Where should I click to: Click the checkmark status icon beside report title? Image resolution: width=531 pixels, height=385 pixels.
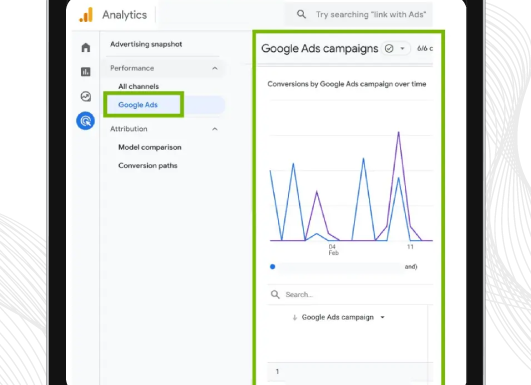(x=389, y=49)
